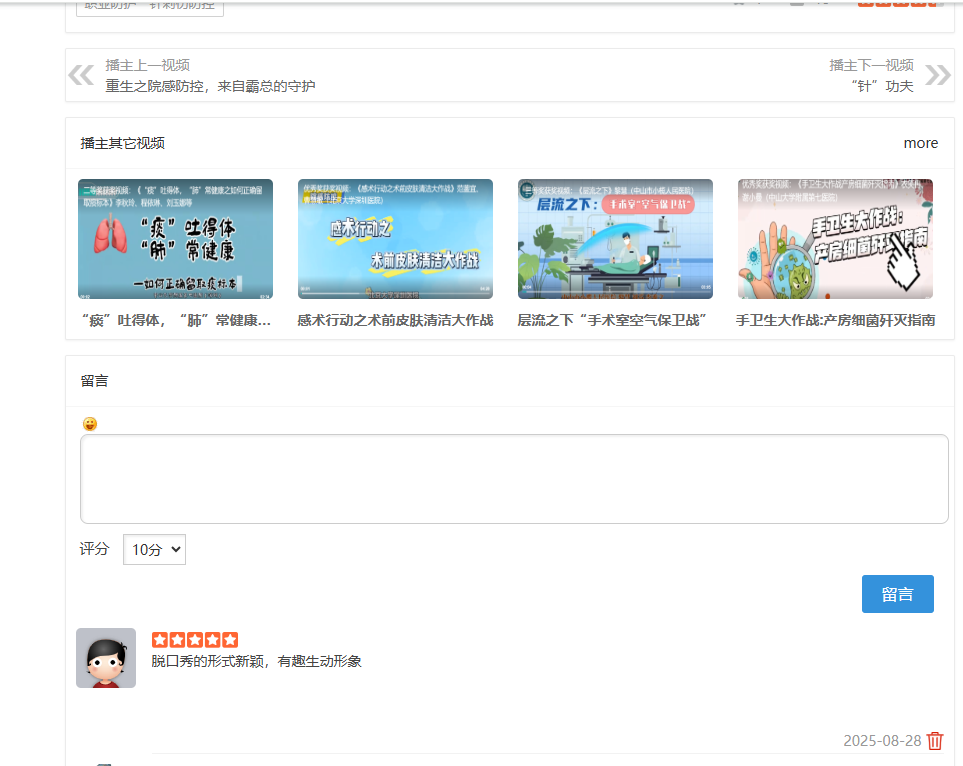Go to previous video 重生之院感防控，来自霸总的守护
963x766 pixels.
(x=210, y=86)
